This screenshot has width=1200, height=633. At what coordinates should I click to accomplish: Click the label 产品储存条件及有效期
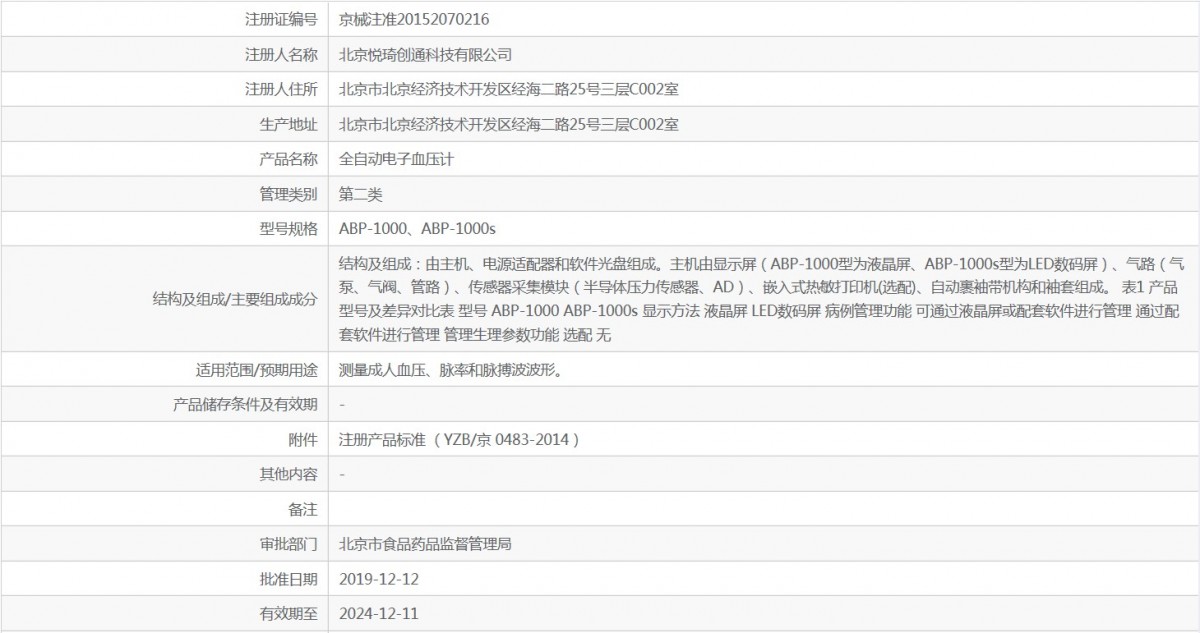246,405
